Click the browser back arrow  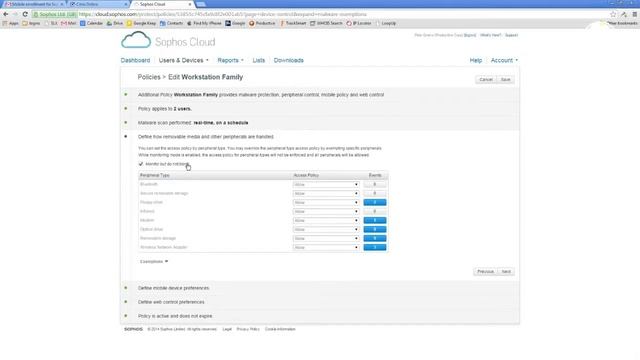tap(6, 14)
